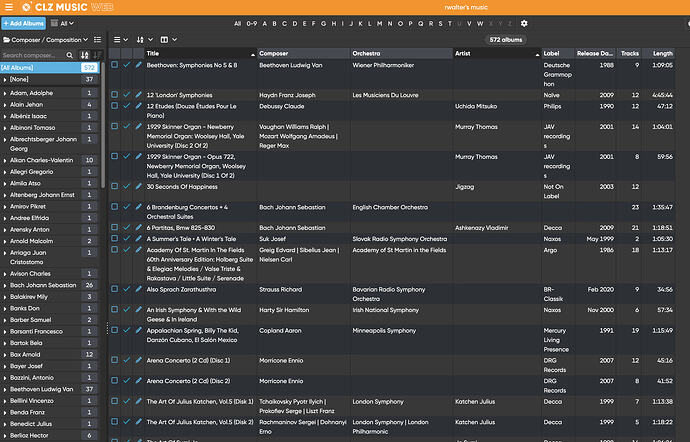Filter albums by letter M
The height and width of the screenshot is (442, 690).
pyautogui.click(x=379, y=24)
